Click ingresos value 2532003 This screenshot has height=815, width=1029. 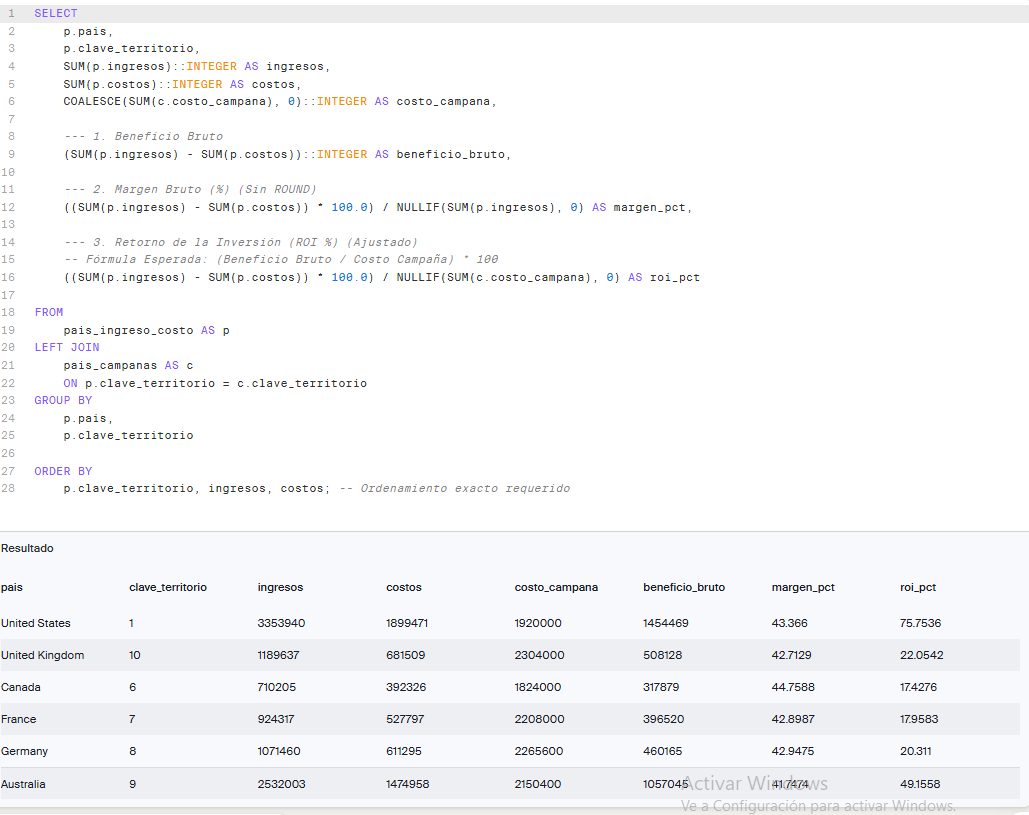[x=281, y=784]
